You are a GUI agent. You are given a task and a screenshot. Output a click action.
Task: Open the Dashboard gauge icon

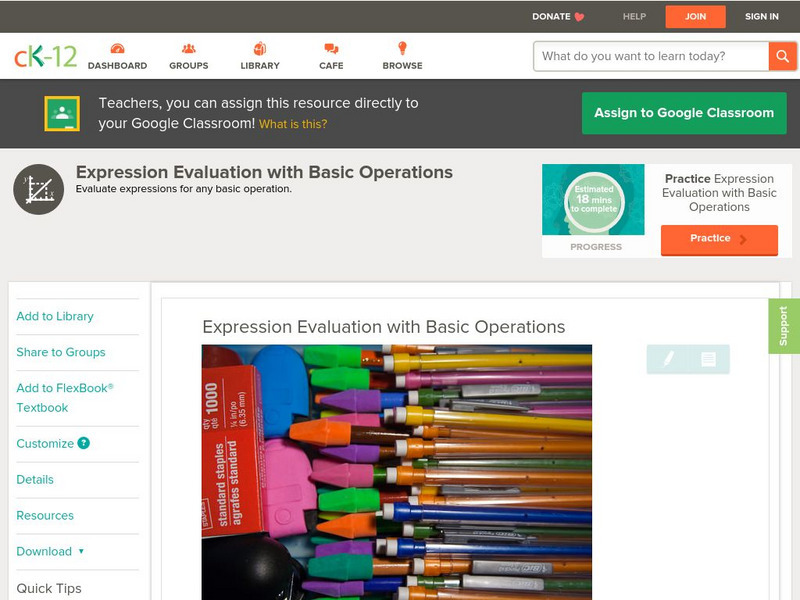117,48
